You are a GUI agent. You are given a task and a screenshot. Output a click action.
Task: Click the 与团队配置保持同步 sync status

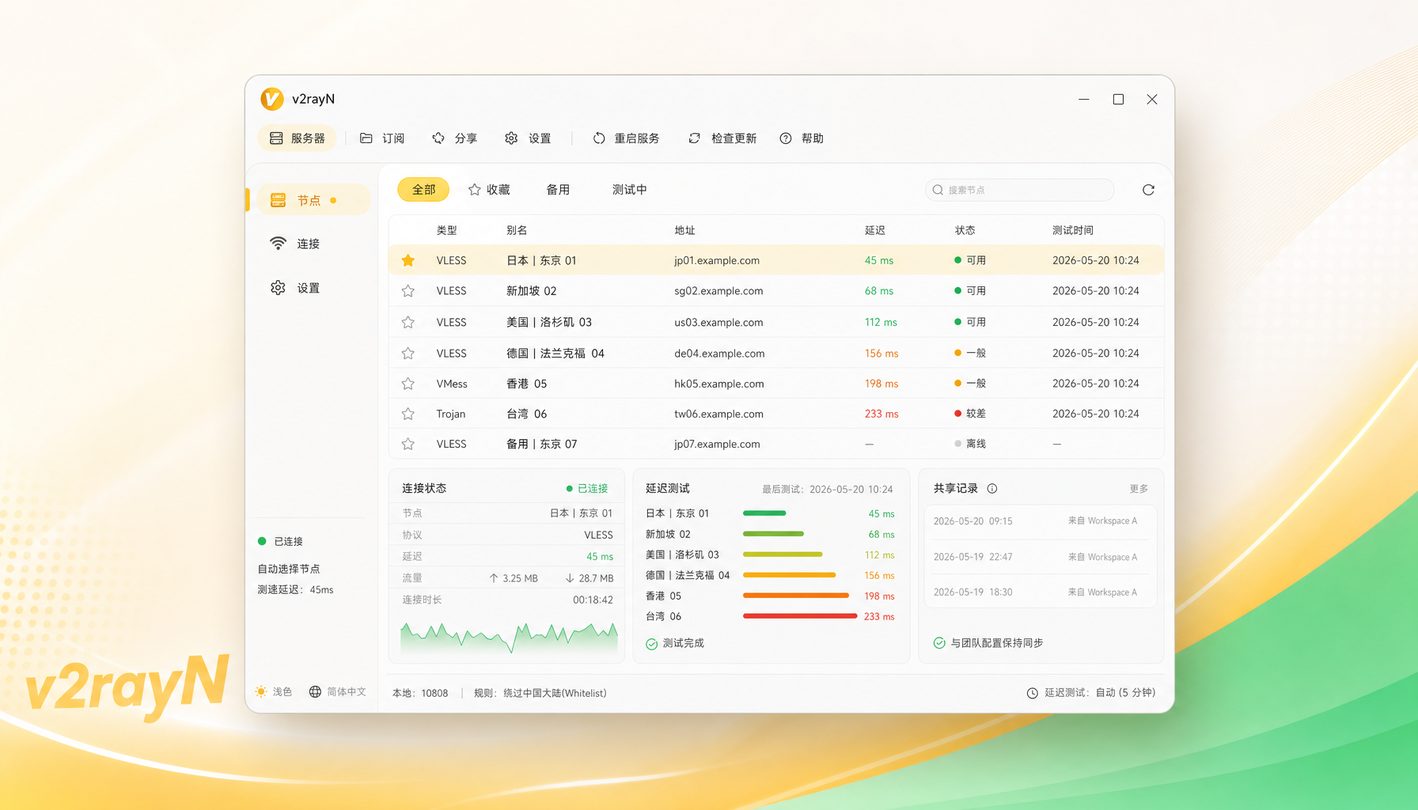[988, 643]
